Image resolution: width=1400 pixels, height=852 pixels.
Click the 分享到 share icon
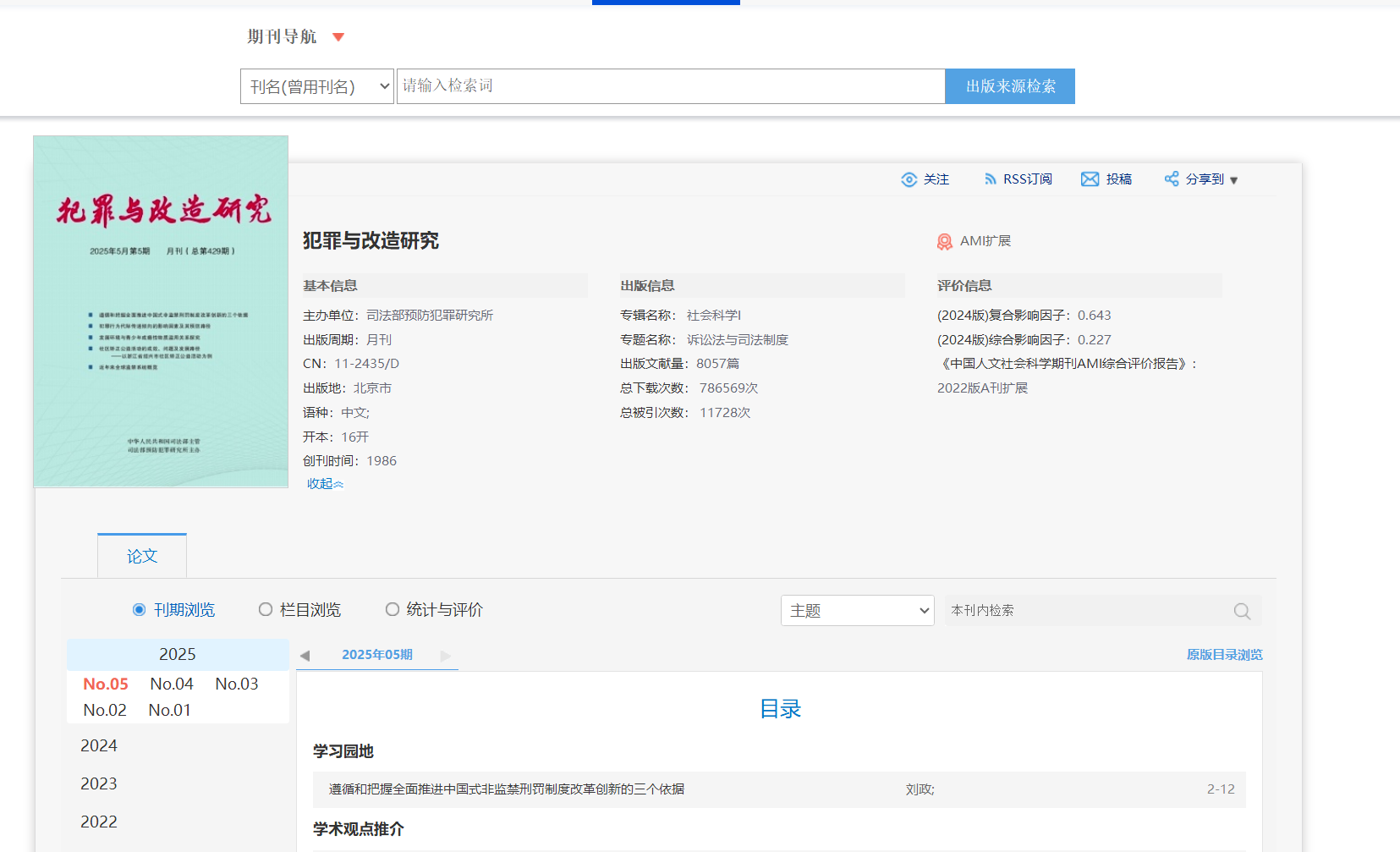pyautogui.click(x=1172, y=179)
